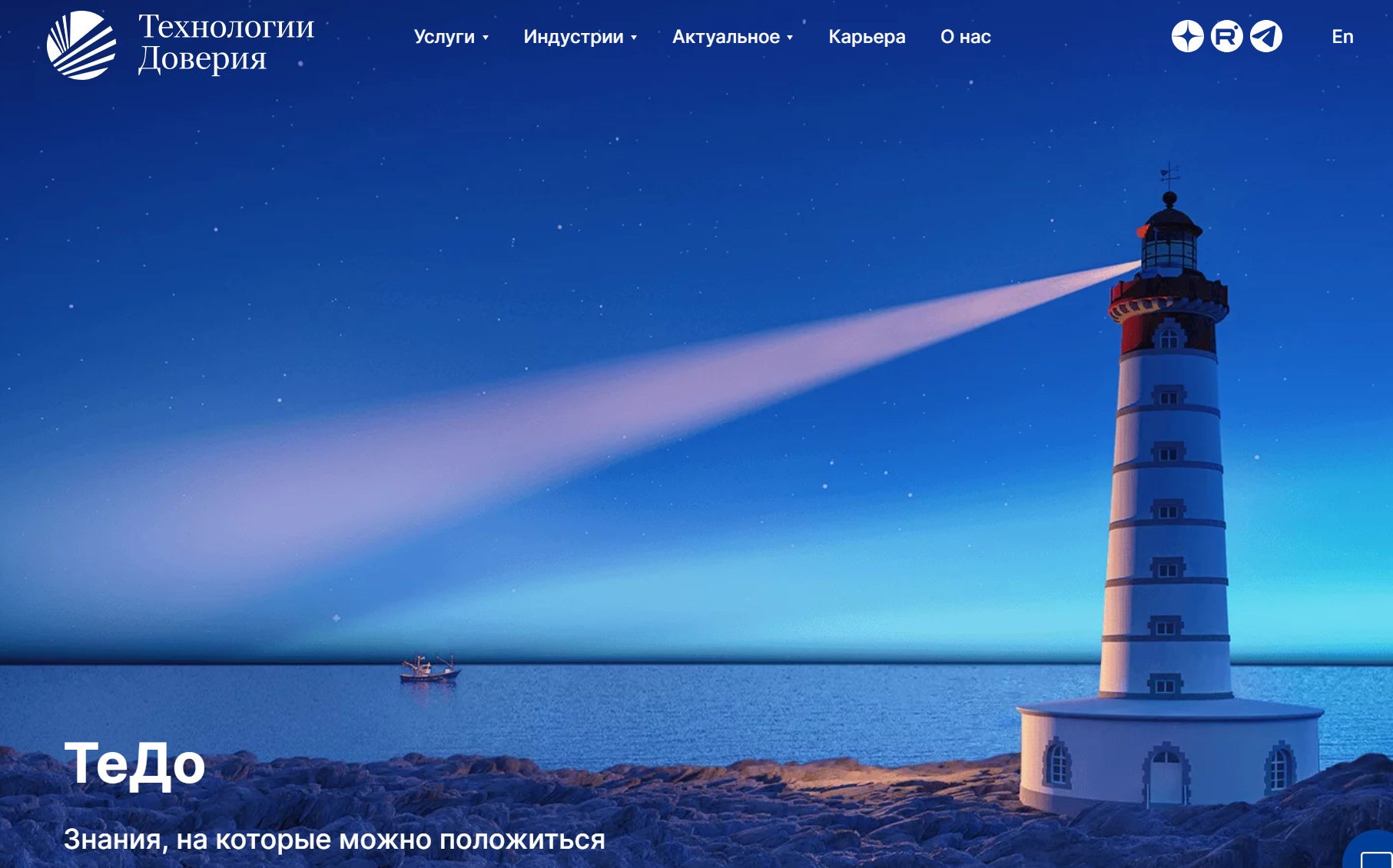Open the Карьера menu item
Image resolution: width=1393 pixels, height=868 pixels.
coord(867,37)
